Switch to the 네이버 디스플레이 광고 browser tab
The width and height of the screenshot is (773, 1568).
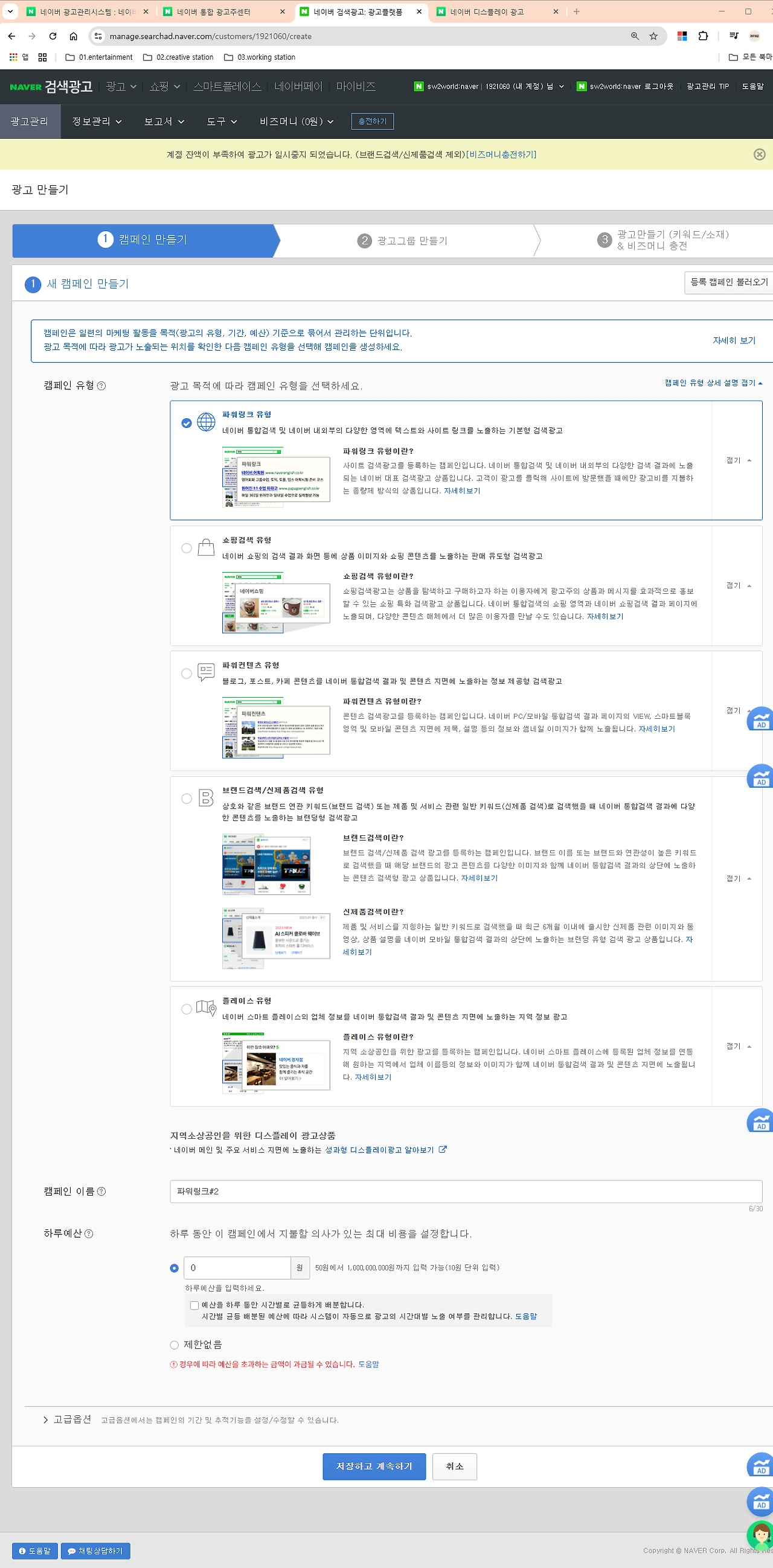[497, 11]
